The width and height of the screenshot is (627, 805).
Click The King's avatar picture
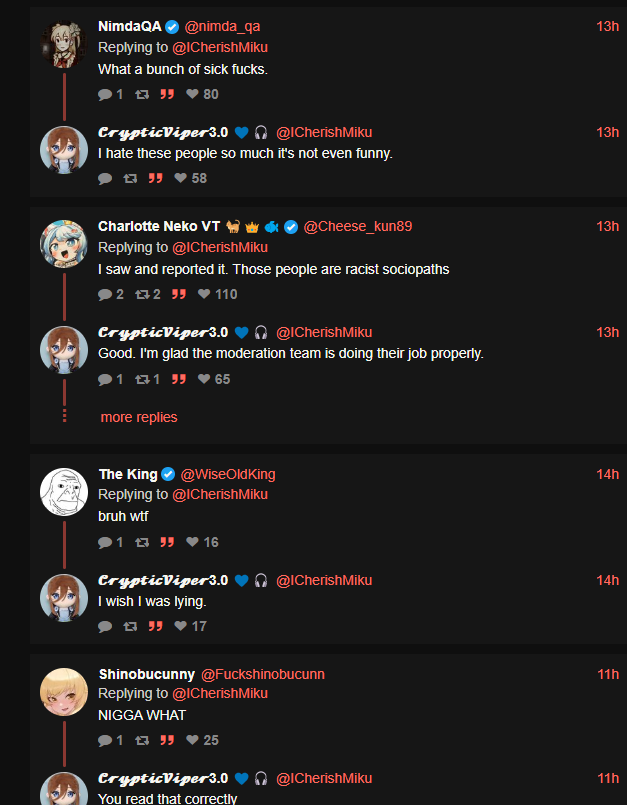(64, 492)
